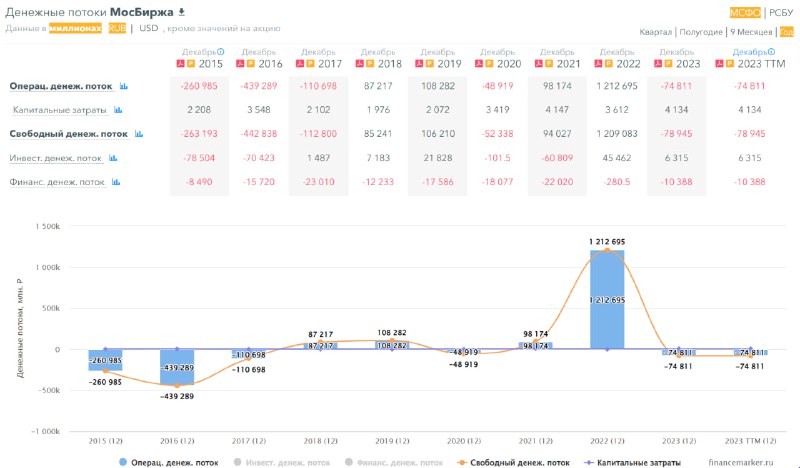Open the orange presentation icon for 2017
This screenshot has width=800, height=468.
(x=310, y=64)
